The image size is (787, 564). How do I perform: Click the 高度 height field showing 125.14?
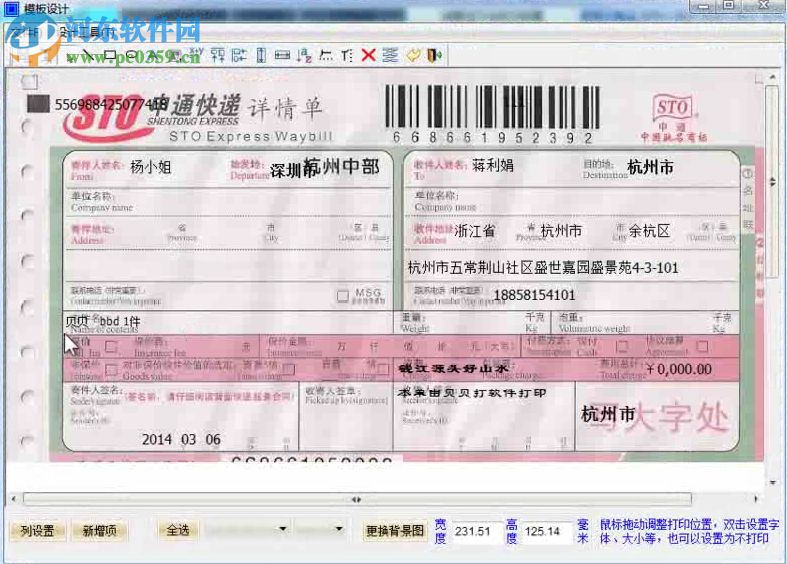pyautogui.click(x=546, y=532)
